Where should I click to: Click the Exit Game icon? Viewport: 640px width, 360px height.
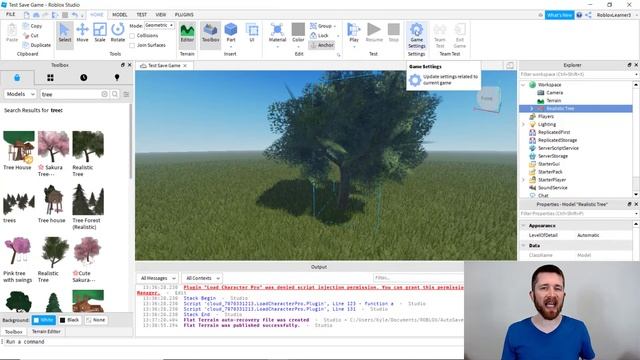pos(460,35)
